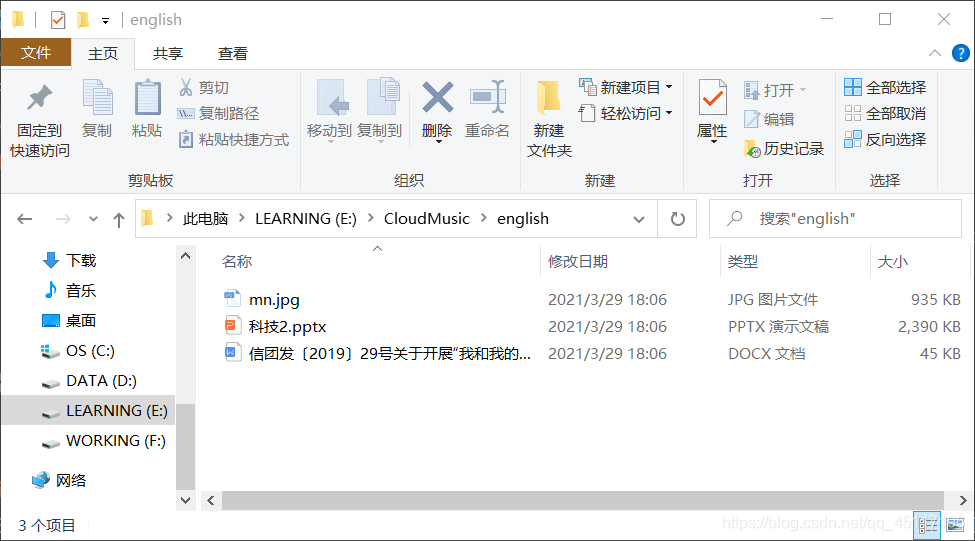This screenshot has width=975, height=541.
Task: Pin folder to Quick access
Action: 40,120
